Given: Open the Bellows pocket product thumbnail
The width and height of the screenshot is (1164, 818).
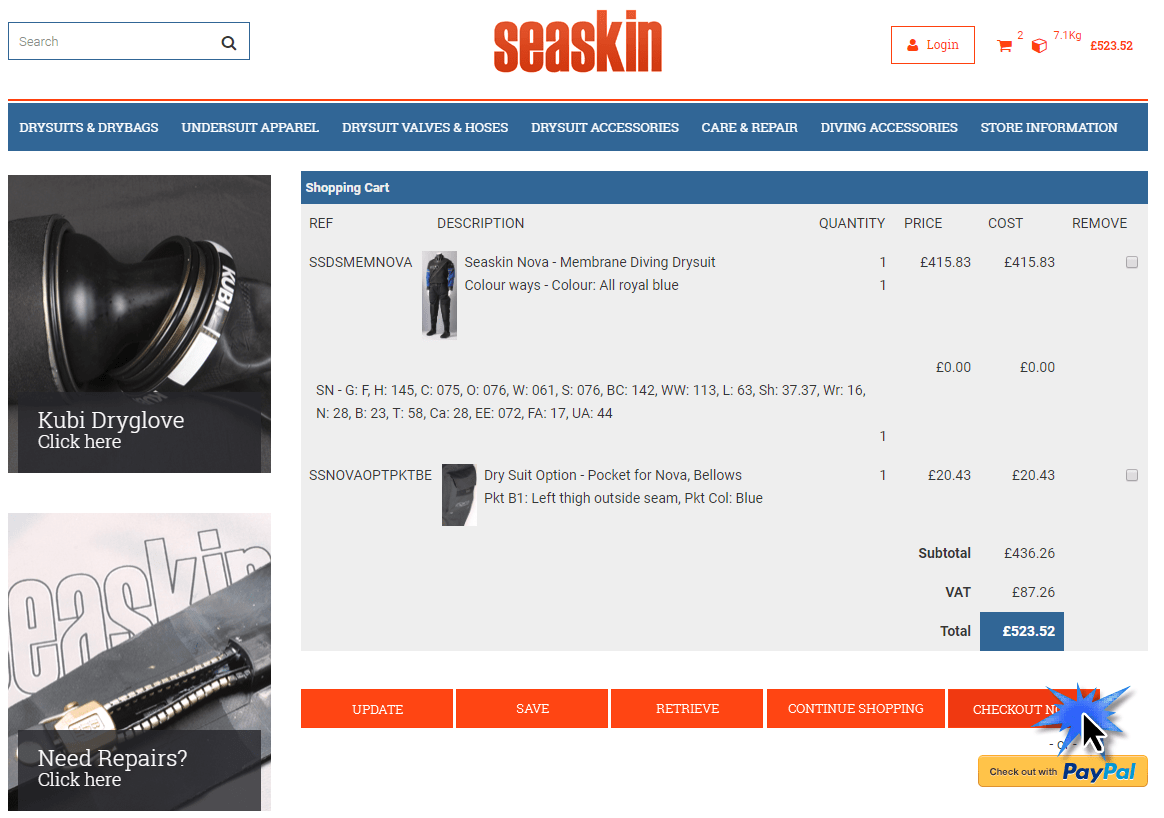Looking at the screenshot, I should tap(460, 495).
